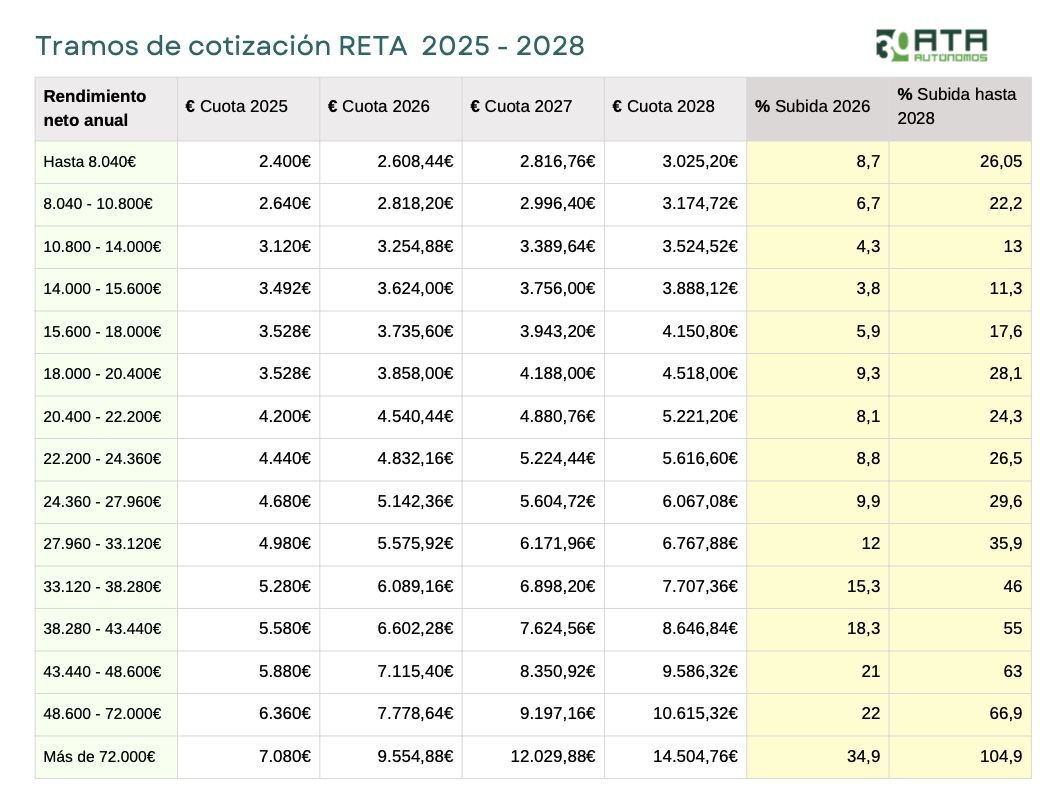Click the '€ Cuota 2025' column header

point(237,106)
